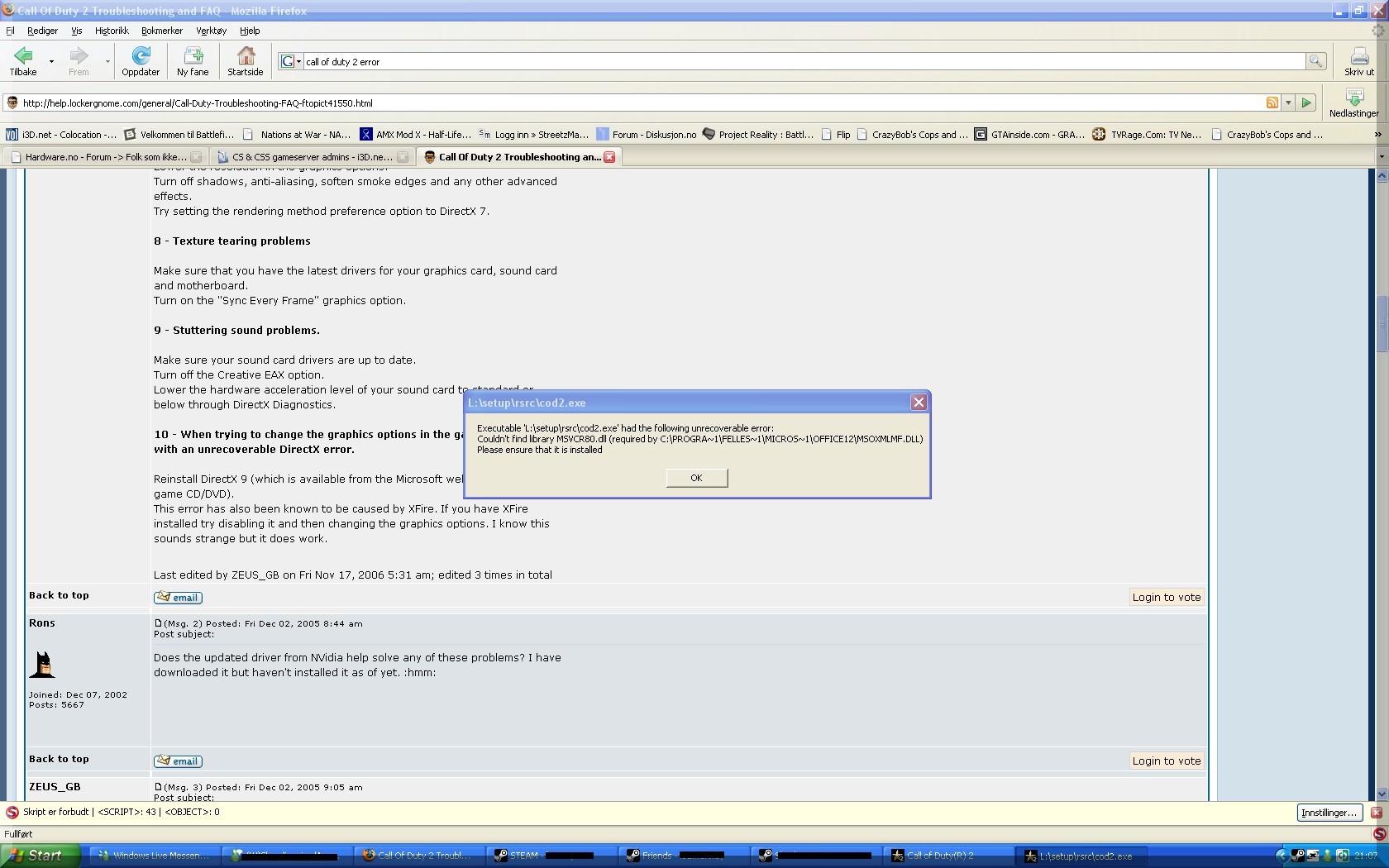
Task: Open the Forward button history dropdown
Action: pyautogui.click(x=107, y=61)
